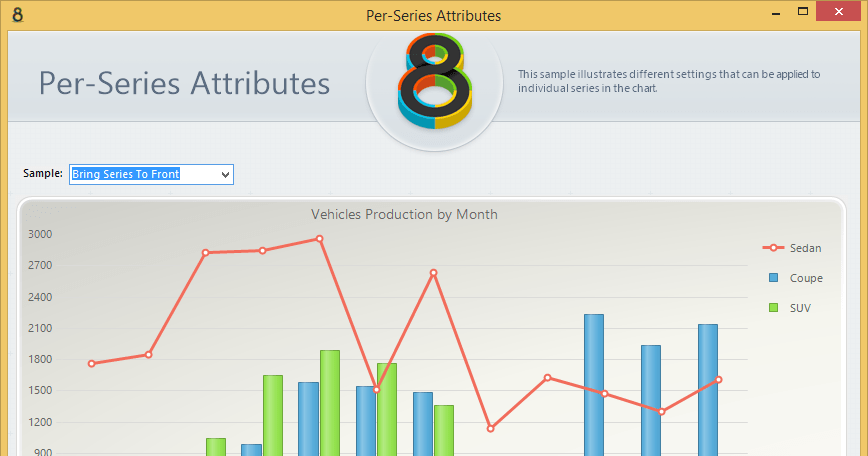Screen dimensions: 868x456
Task: Click the 1500 axis label
Action: 40,391
